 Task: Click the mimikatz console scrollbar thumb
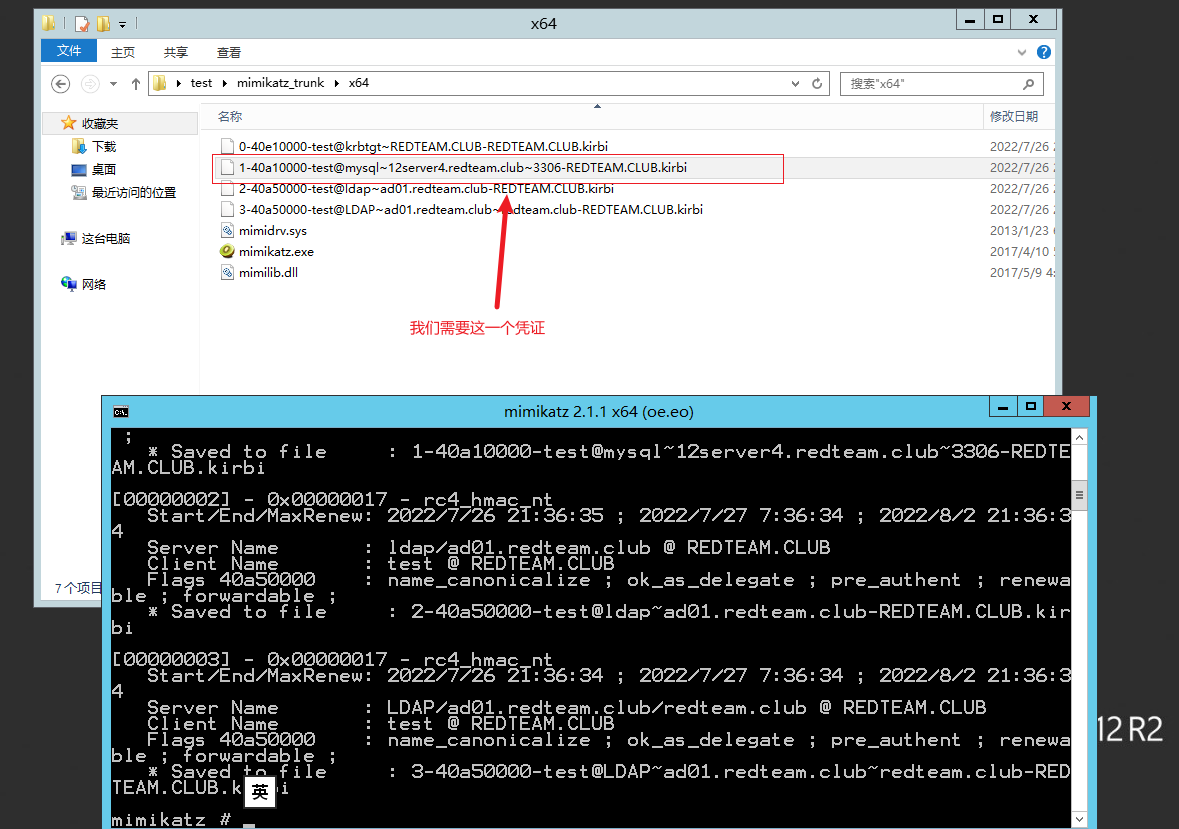(1079, 495)
